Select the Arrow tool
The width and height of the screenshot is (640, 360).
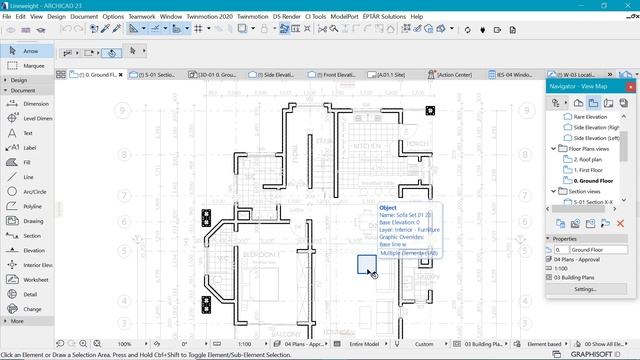pyautogui.click(x=27, y=51)
